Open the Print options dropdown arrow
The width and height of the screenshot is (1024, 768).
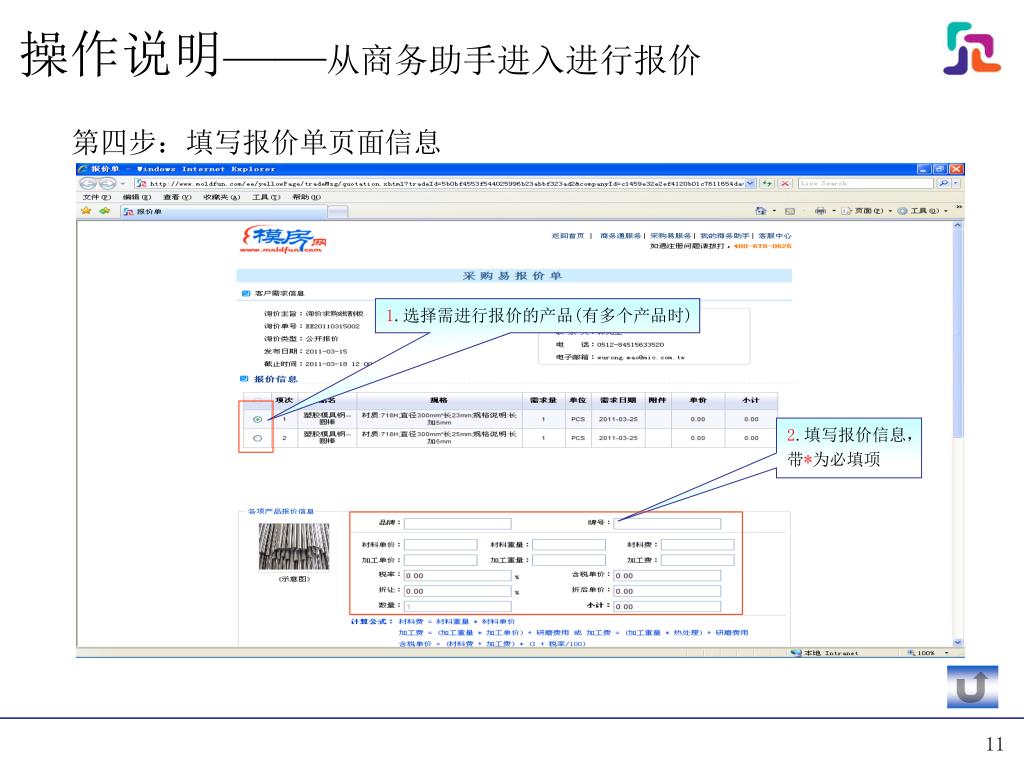[833, 211]
